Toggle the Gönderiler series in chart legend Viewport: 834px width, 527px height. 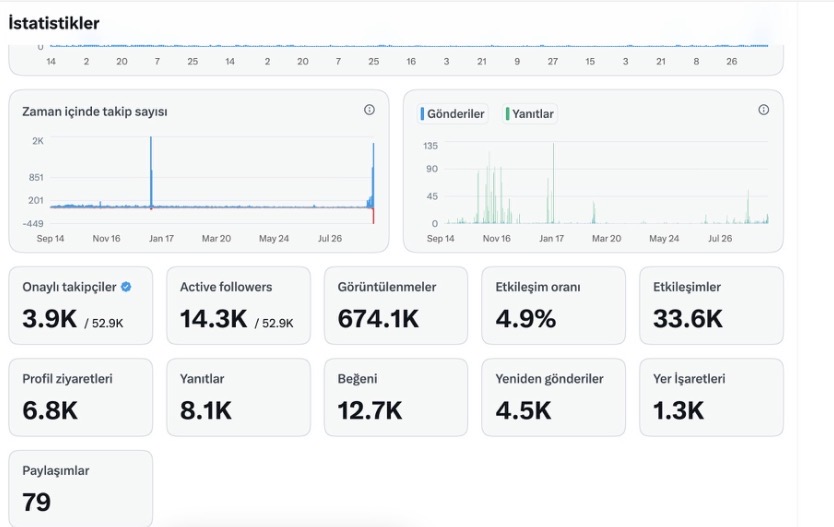point(452,114)
